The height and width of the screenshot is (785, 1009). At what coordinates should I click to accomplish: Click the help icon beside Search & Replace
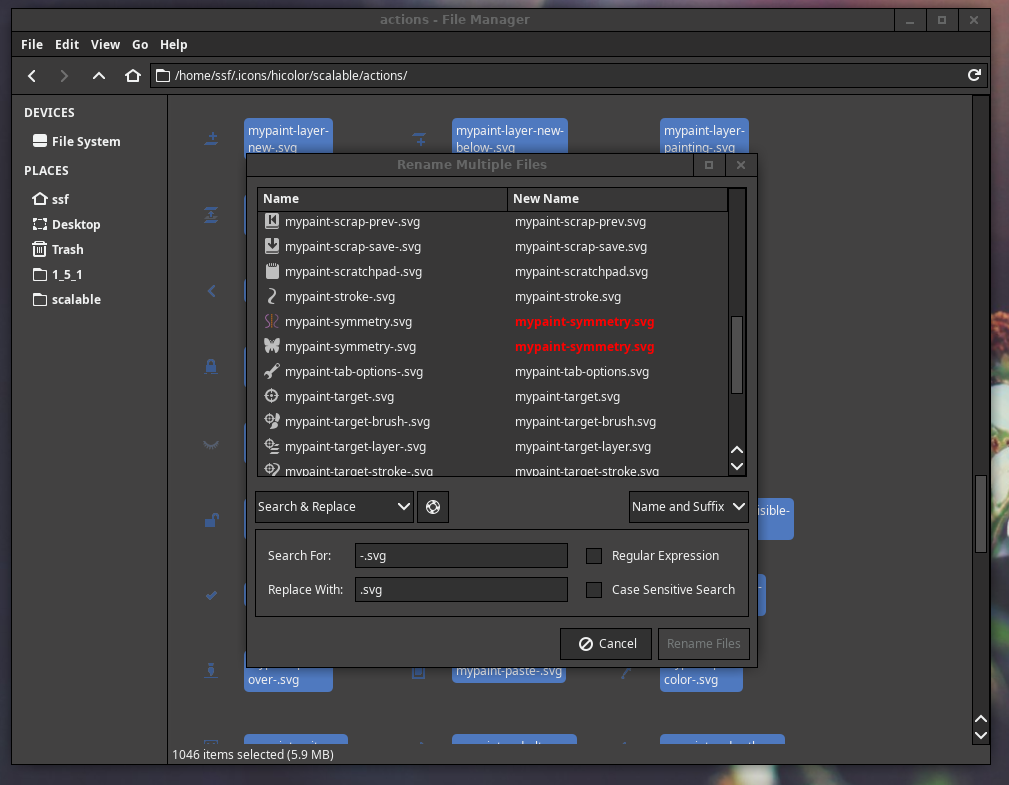pos(433,507)
